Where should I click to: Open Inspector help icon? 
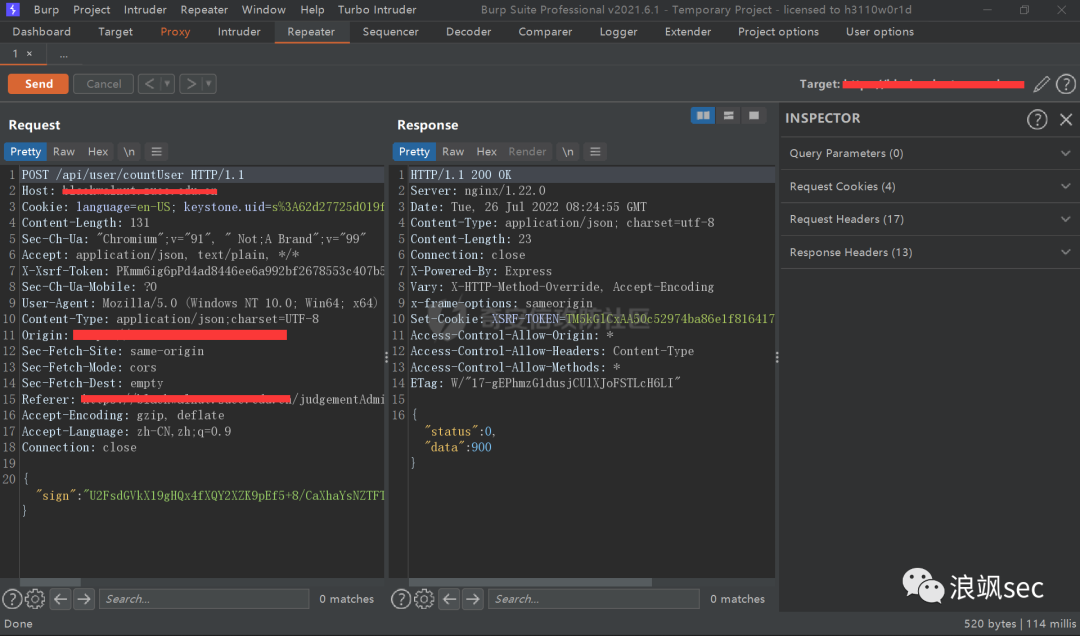1037,119
